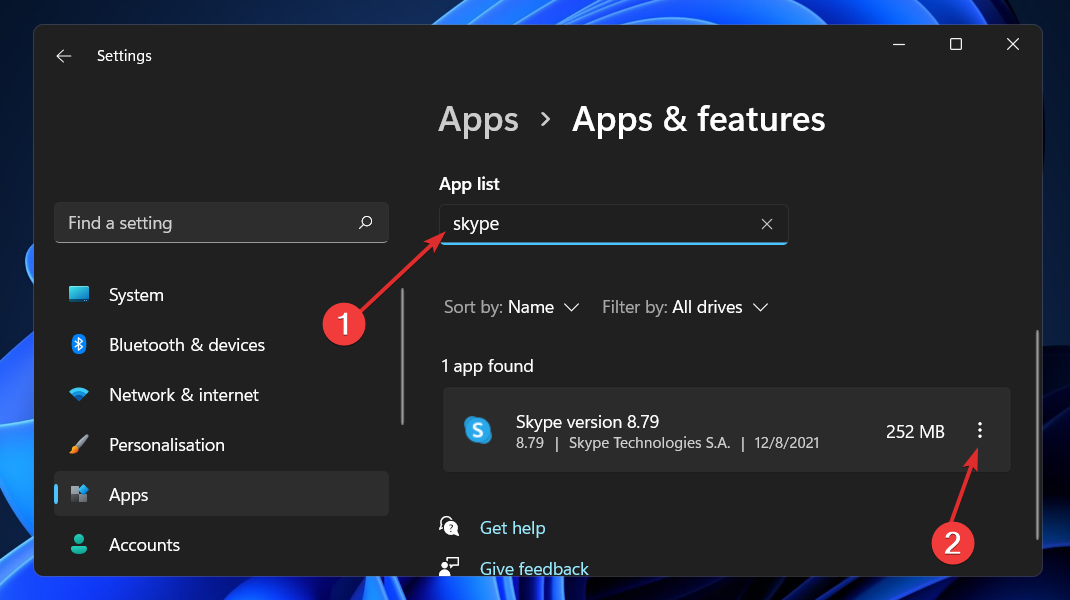Minimize the Settings window
Image resolution: width=1070 pixels, height=600 pixels.
pyautogui.click(x=899, y=44)
